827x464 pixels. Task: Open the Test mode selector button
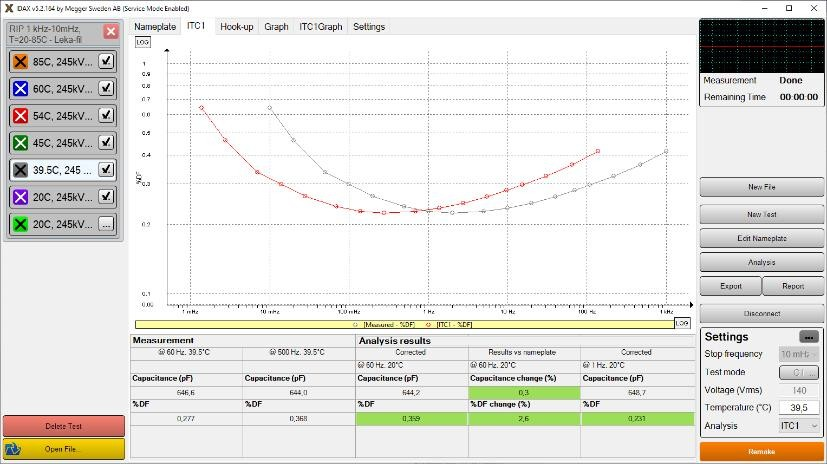pyautogui.click(x=798, y=372)
